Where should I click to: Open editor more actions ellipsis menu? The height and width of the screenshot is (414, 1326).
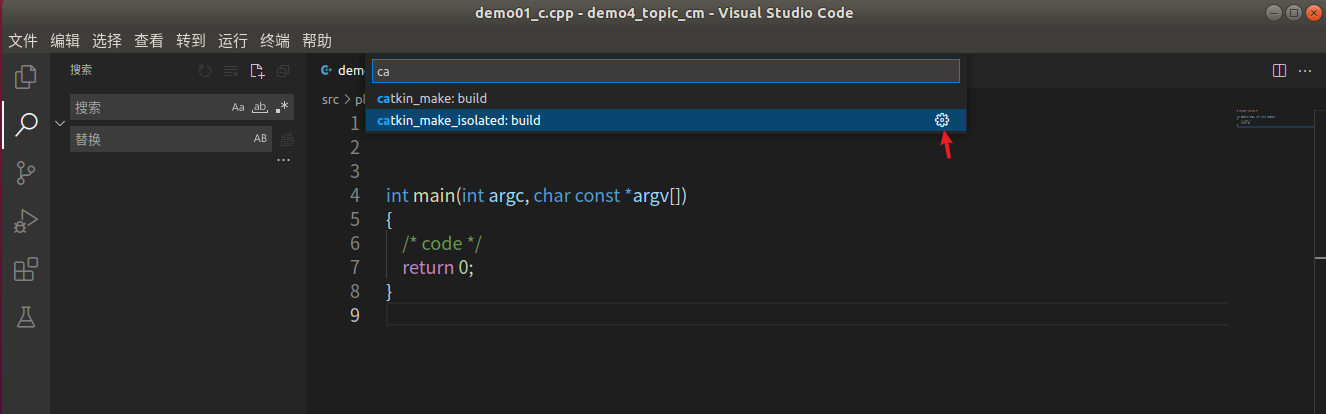(x=1305, y=71)
